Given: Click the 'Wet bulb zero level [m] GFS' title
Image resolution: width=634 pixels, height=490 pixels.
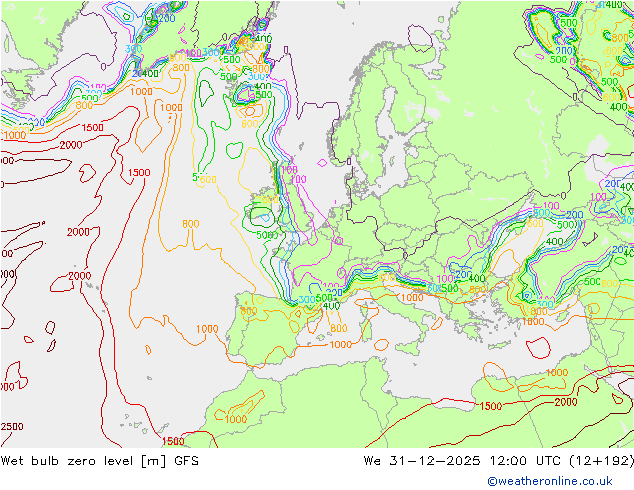Looking at the screenshot, I should [x=99, y=460].
